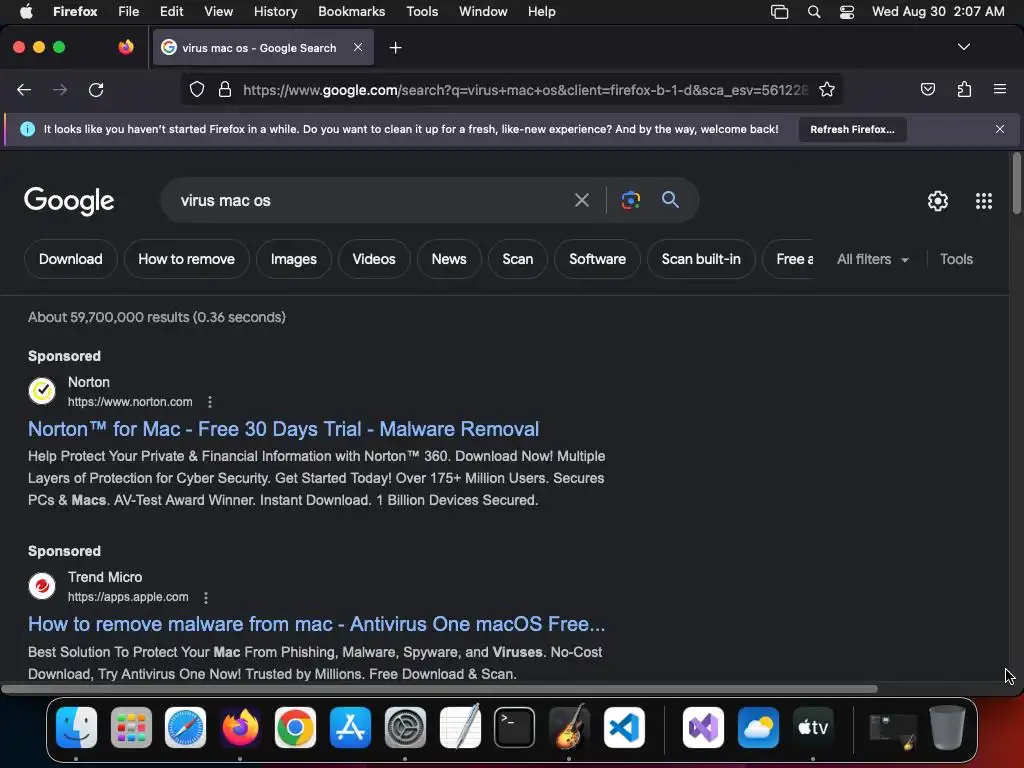The width and height of the screenshot is (1024, 768).
Task: Select the How to remove chip
Action: 186,259
